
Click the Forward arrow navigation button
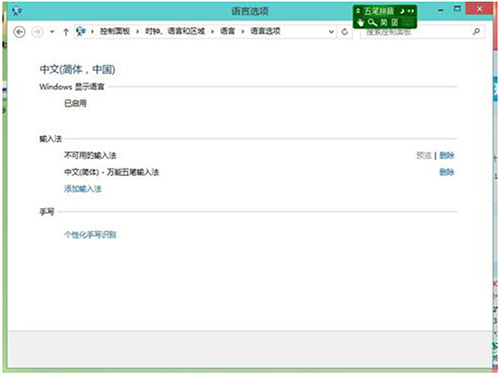(37, 32)
